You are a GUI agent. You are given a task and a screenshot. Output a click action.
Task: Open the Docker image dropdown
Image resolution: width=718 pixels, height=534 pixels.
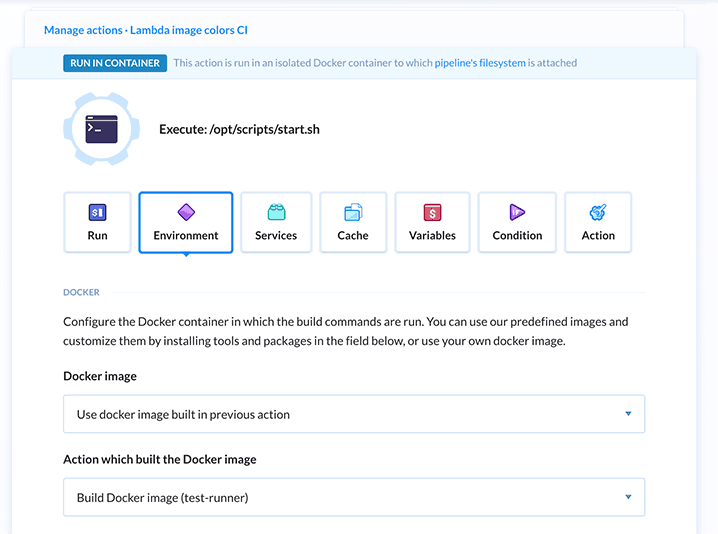(x=353, y=414)
